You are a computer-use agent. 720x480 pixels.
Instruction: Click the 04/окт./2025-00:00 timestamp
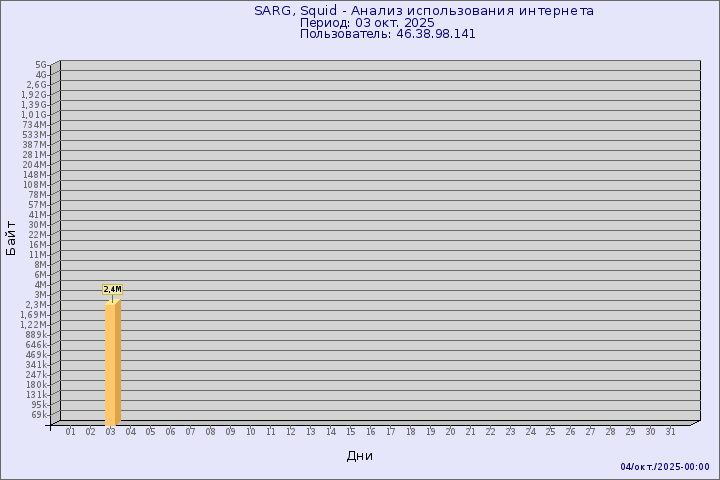tap(664, 467)
